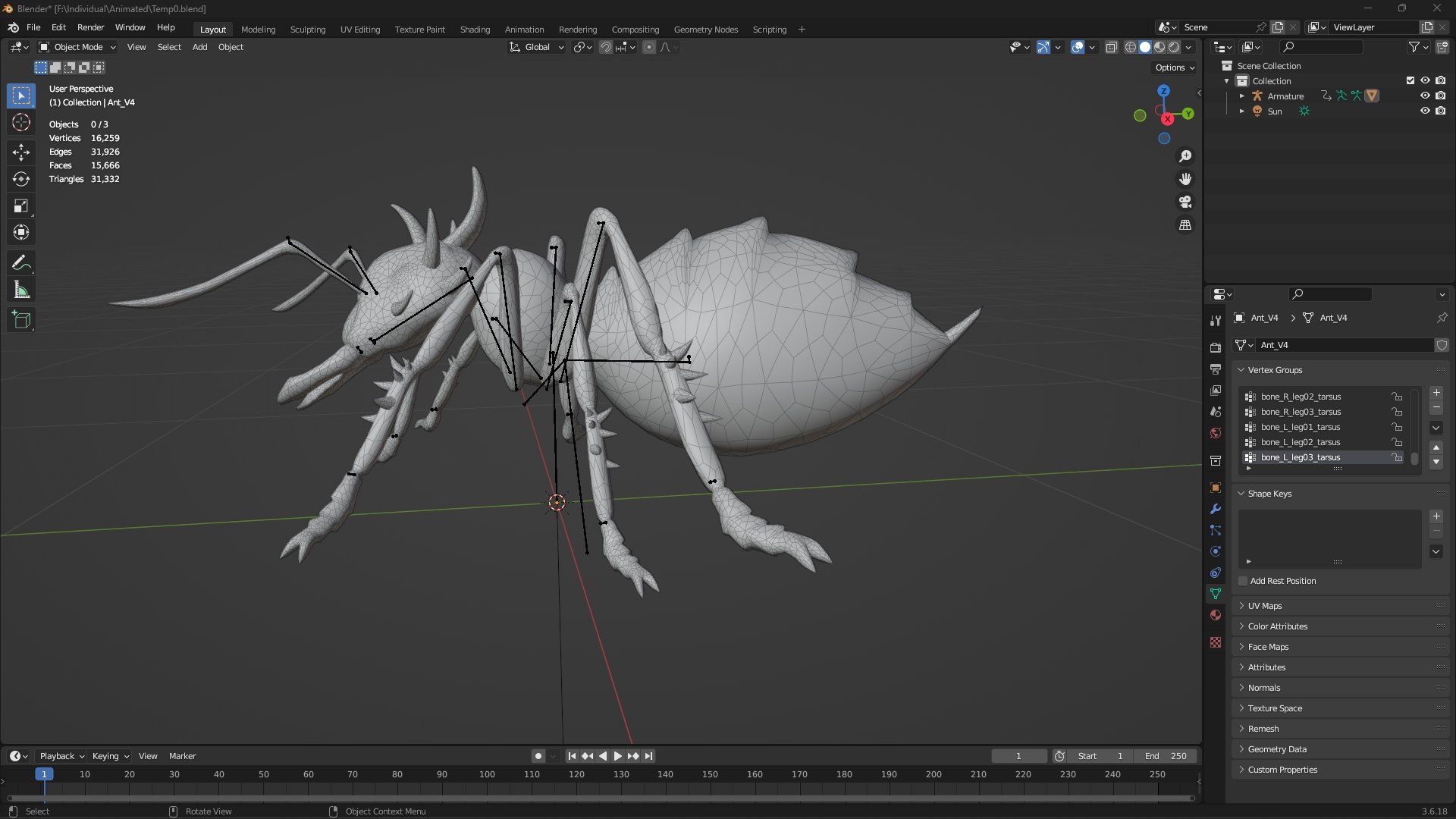Screen dimensions: 1456x819
Task: Switch perspective/orthographic grid icon
Action: point(1185,225)
